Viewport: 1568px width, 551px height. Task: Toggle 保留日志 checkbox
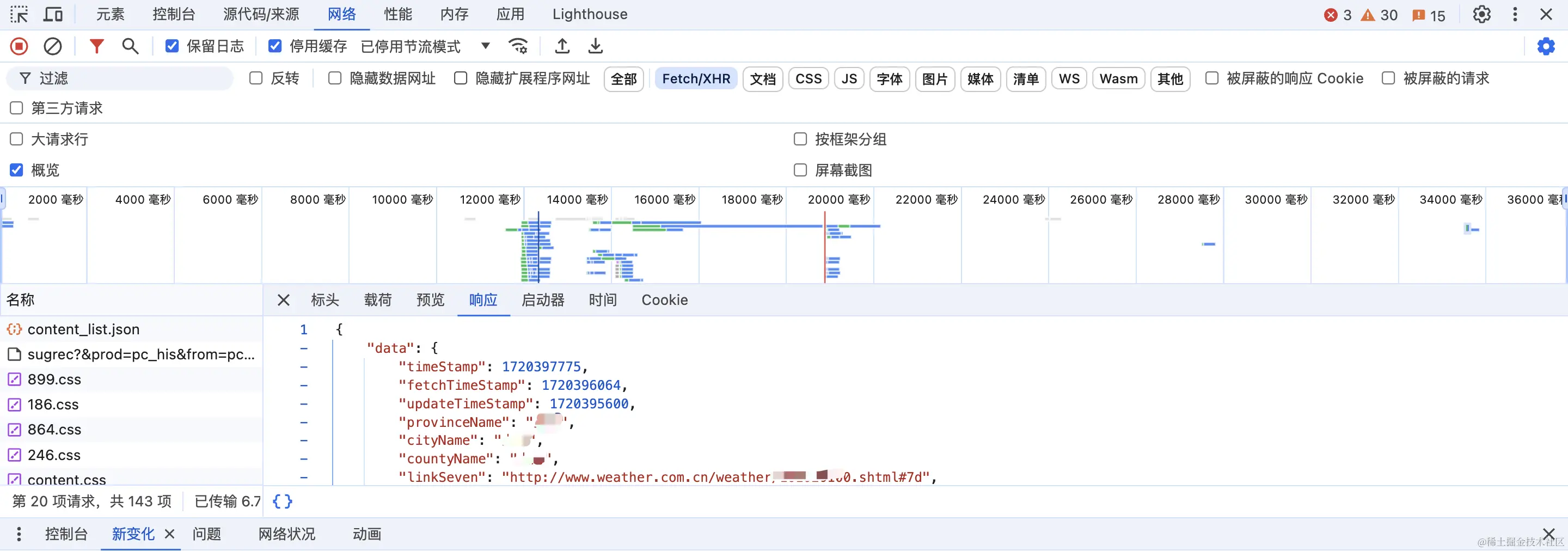pos(171,46)
